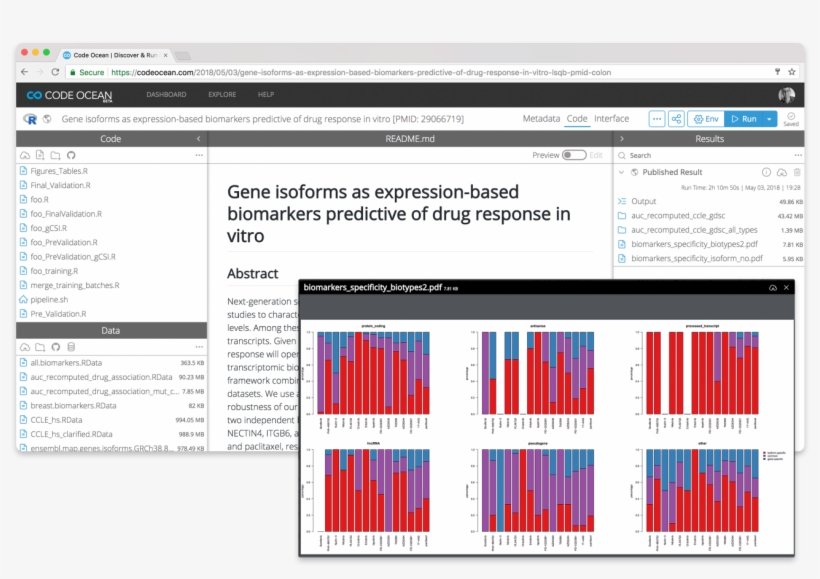The width and height of the screenshot is (820, 579).
Task: Click the Saved status checkmark
Action: pyautogui.click(x=791, y=114)
